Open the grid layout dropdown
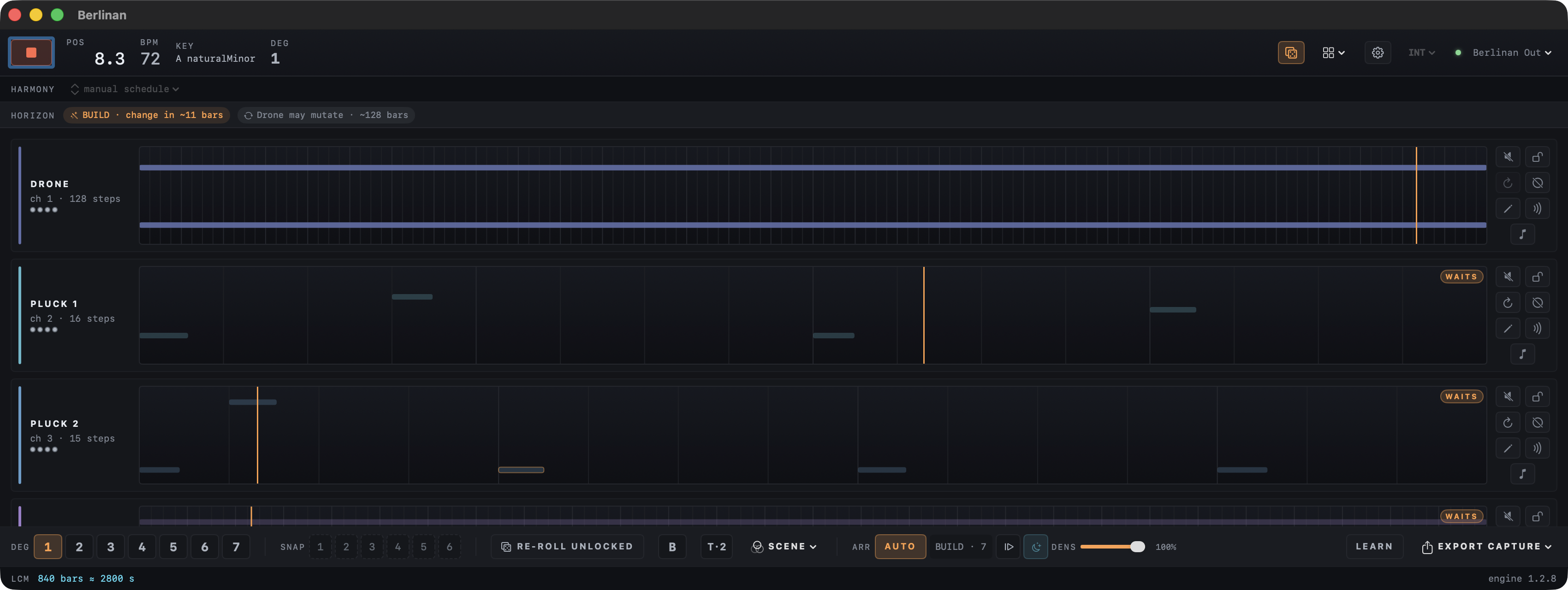The image size is (1568, 590). (x=1334, y=53)
